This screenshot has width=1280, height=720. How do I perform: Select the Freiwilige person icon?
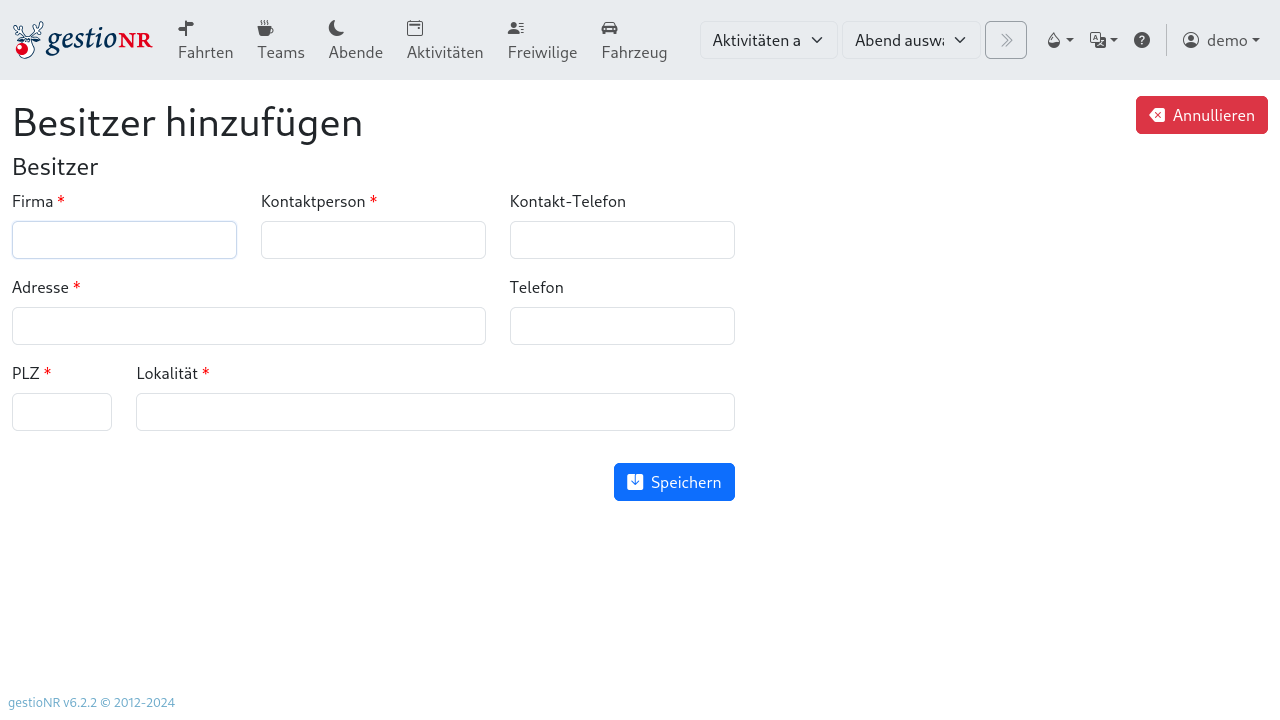coord(515,27)
